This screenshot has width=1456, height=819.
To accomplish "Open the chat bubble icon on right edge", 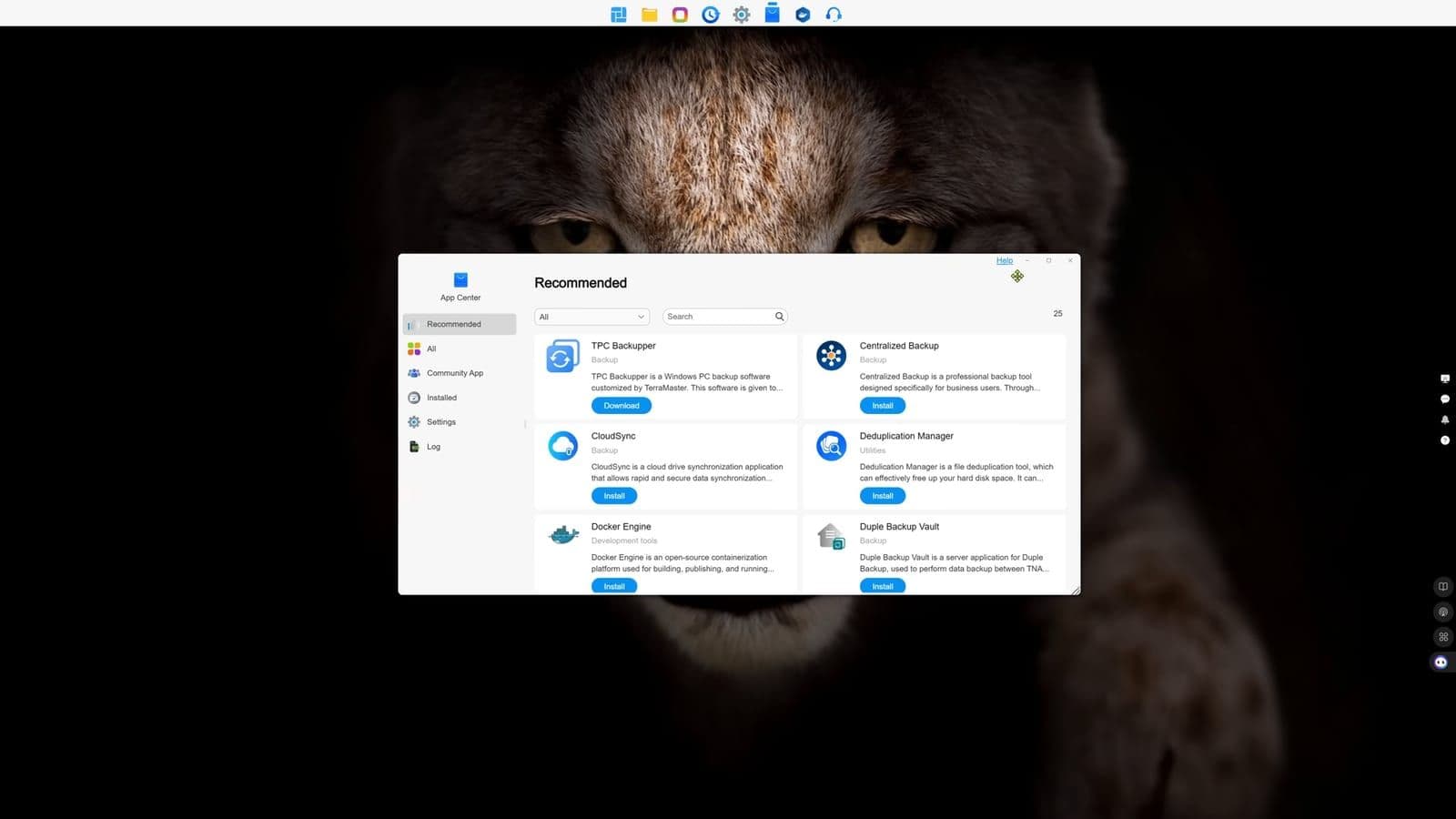I will (1444, 399).
